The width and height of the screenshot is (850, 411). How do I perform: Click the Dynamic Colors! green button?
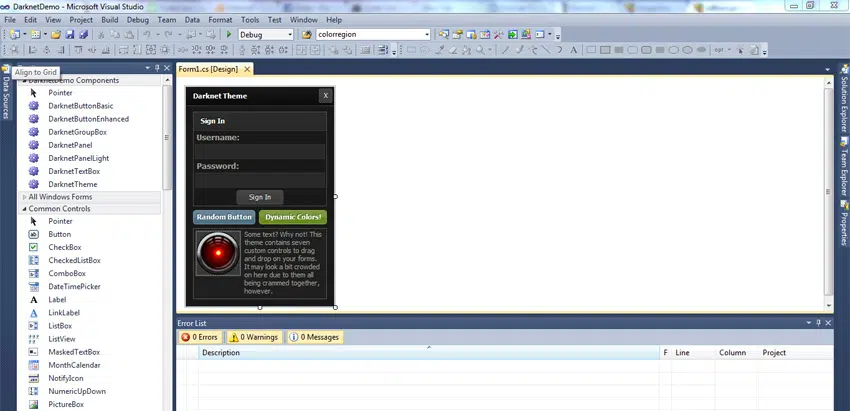tap(293, 217)
